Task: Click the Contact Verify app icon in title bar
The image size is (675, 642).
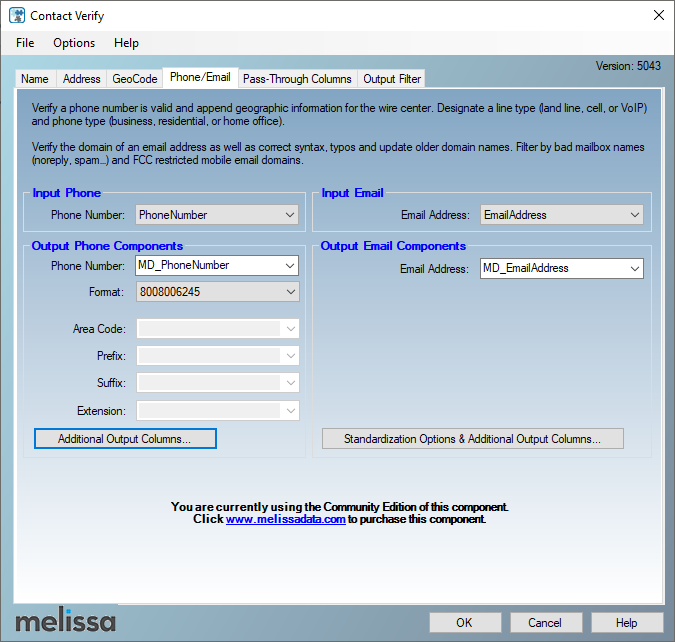Action: click(17, 16)
